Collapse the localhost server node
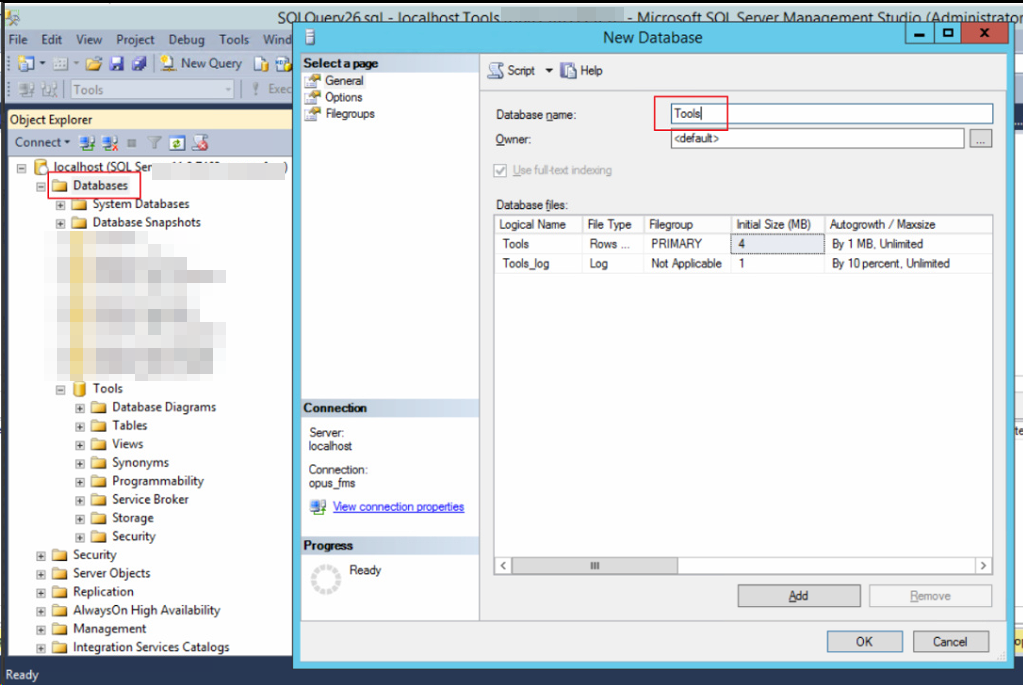This screenshot has width=1023, height=685. coord(22,168)
